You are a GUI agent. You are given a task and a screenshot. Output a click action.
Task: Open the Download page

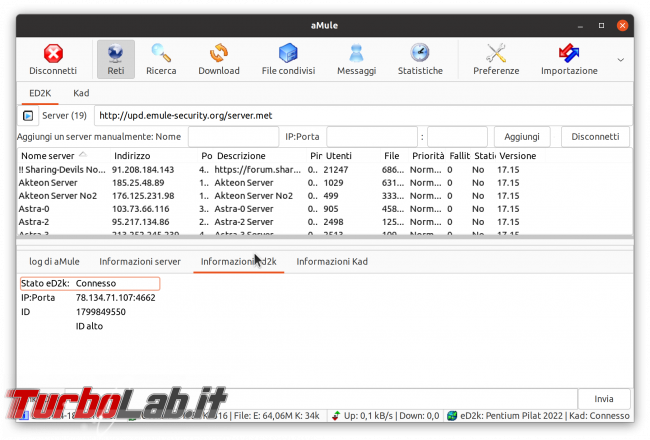[x=218, y=59]
